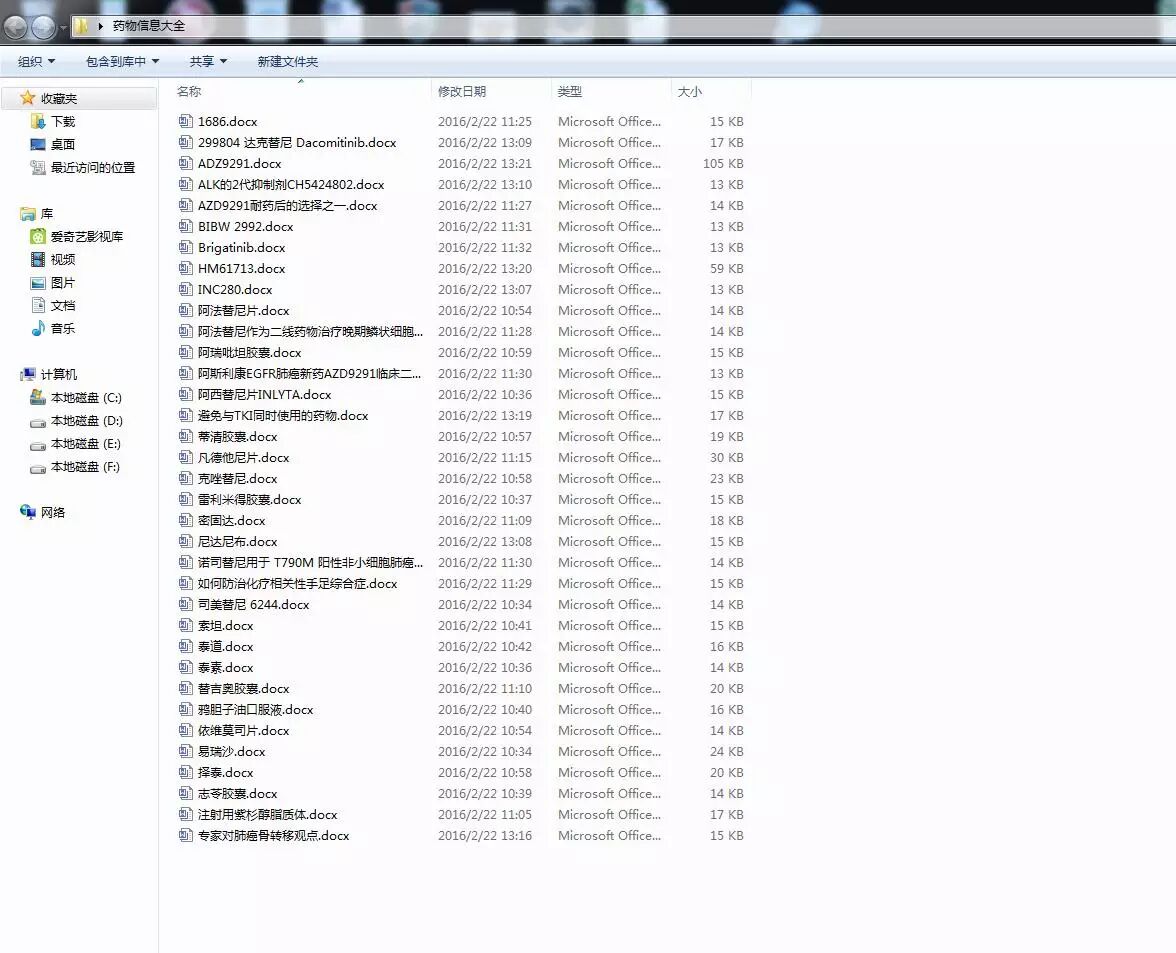Open 本地磁盘 (E:) drive icon
The height and width of the screenshot is (953, 1176).
pos(38,445)
